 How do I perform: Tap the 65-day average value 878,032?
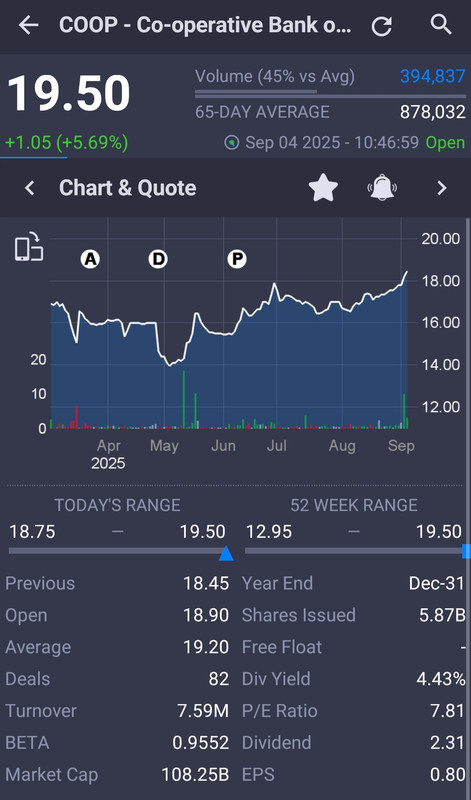click(433, 112)
